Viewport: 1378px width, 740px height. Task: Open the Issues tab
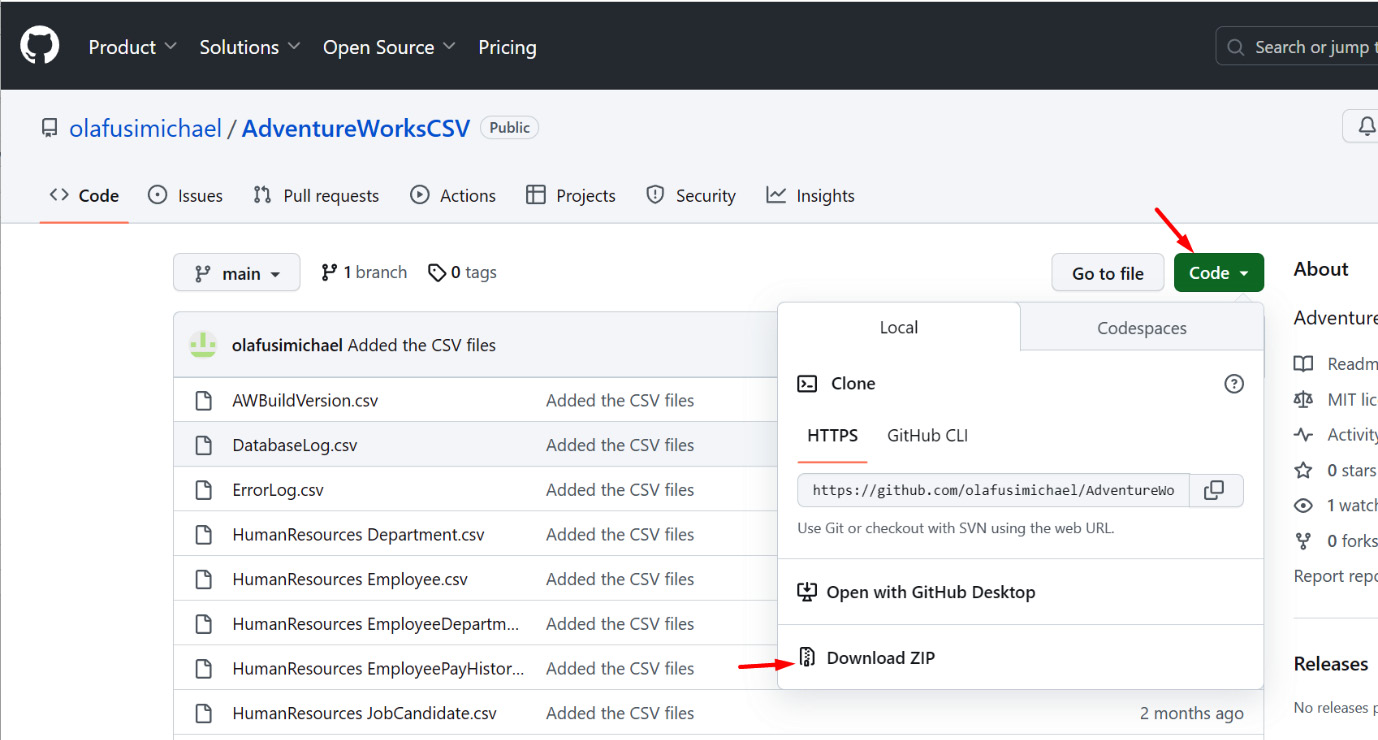coord(185,195)
